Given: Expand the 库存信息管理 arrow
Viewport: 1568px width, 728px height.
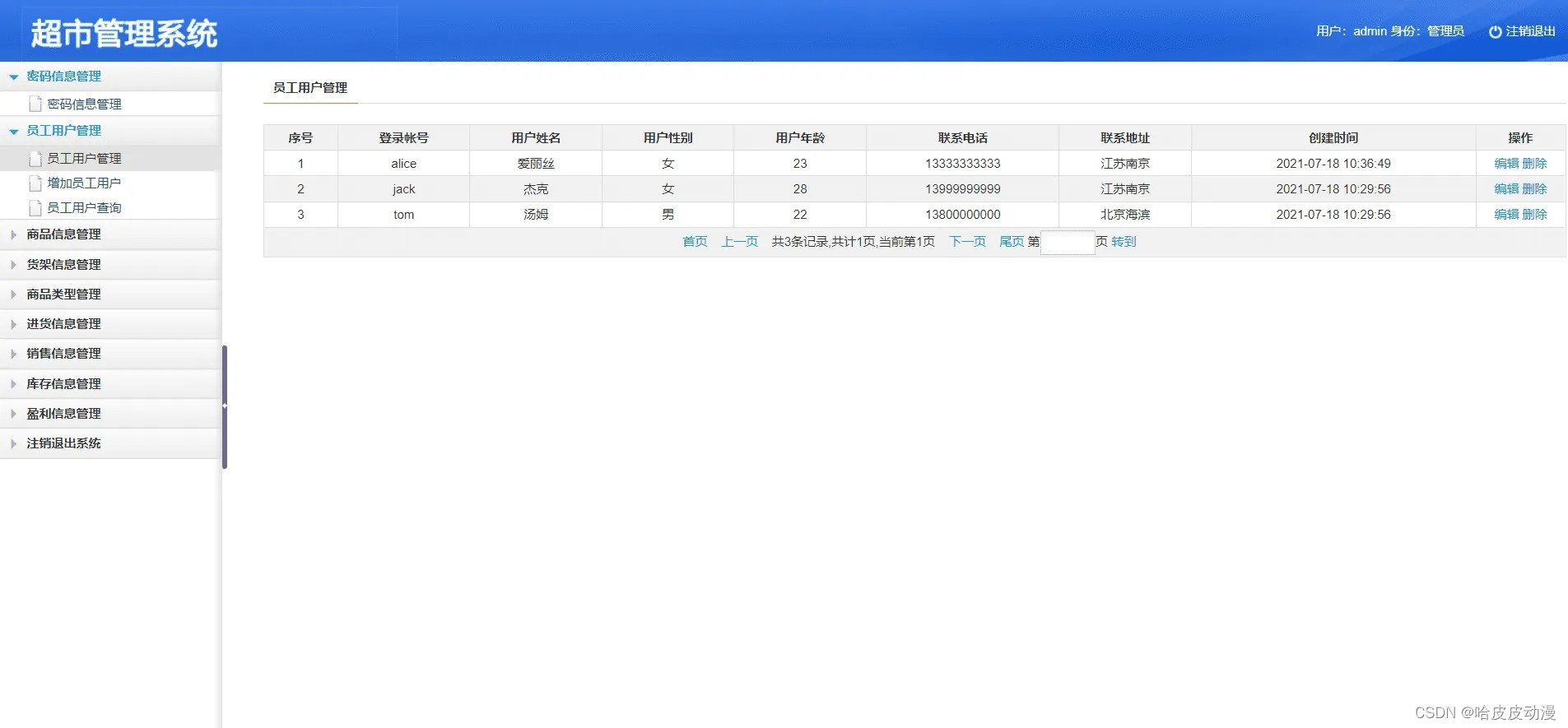Looking at the screenshot, I should coord(14,384).
